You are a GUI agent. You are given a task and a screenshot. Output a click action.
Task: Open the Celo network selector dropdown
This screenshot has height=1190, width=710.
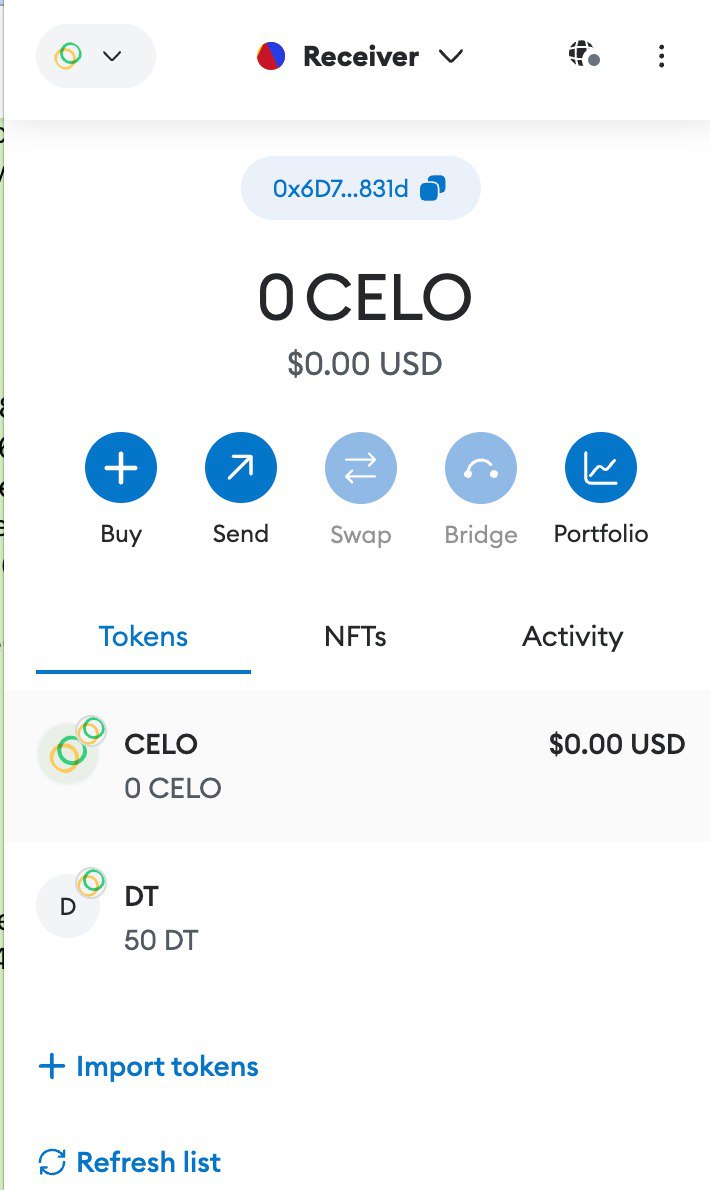click(x=95, y=56)
